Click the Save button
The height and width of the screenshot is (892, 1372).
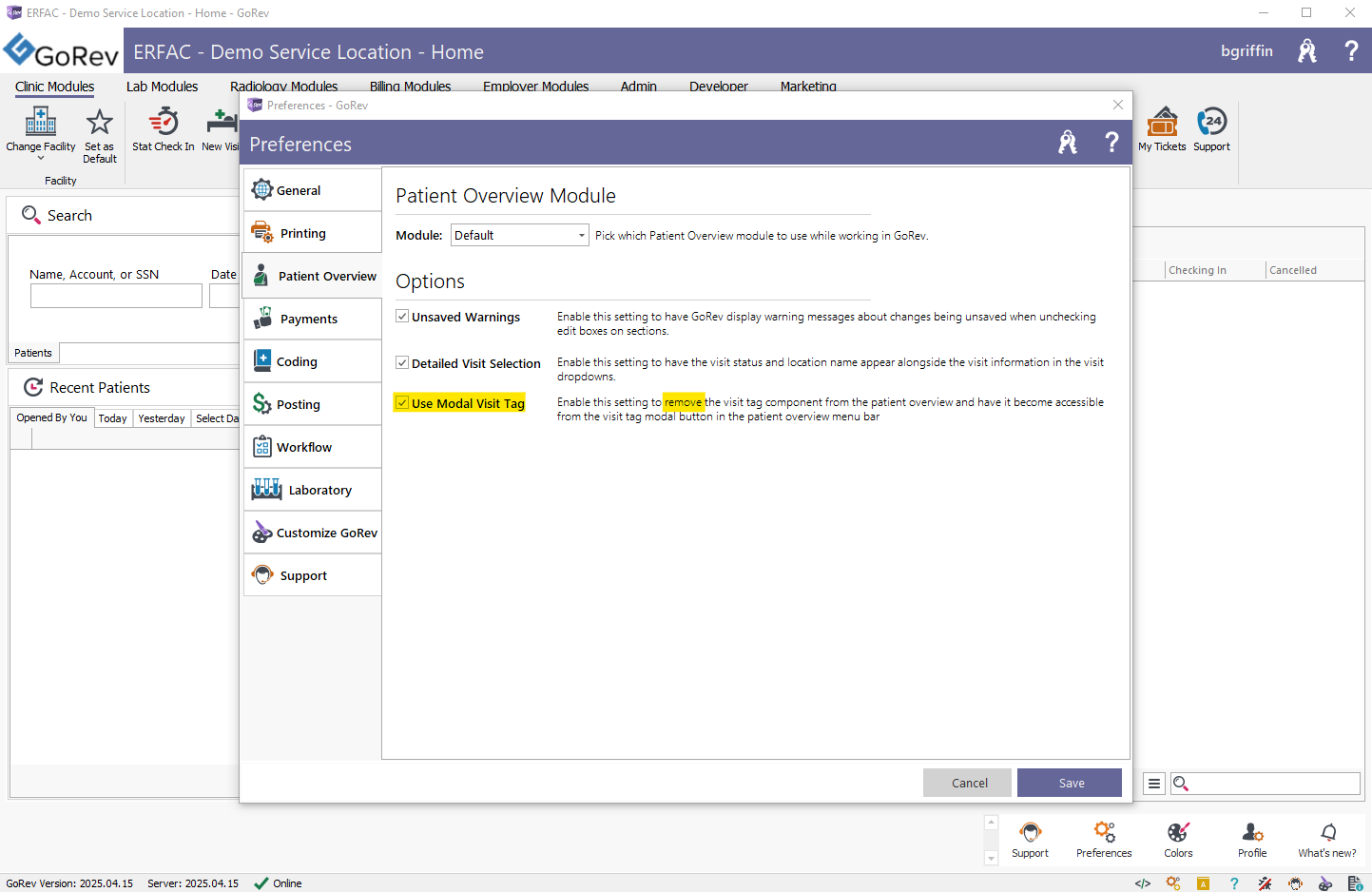click(x=1070, y=783)
